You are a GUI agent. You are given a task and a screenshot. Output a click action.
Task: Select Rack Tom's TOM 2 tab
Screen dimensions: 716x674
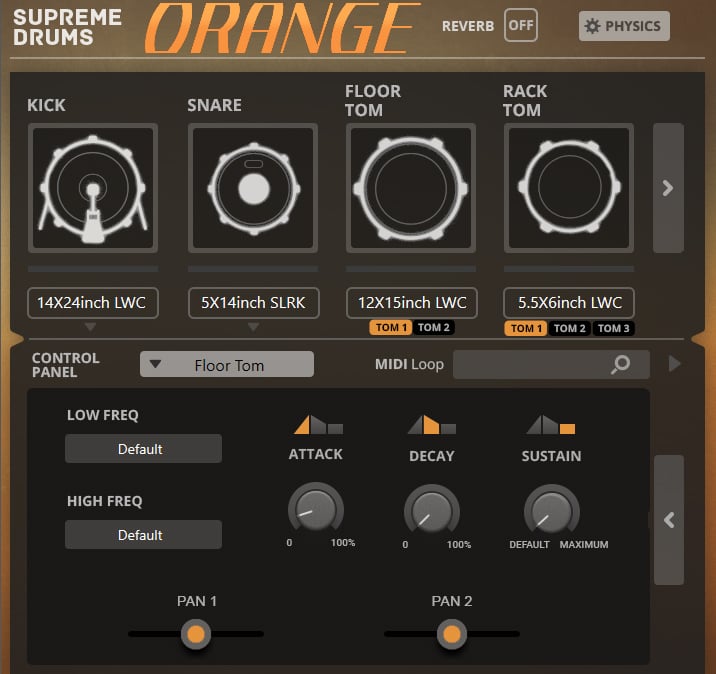569,329
